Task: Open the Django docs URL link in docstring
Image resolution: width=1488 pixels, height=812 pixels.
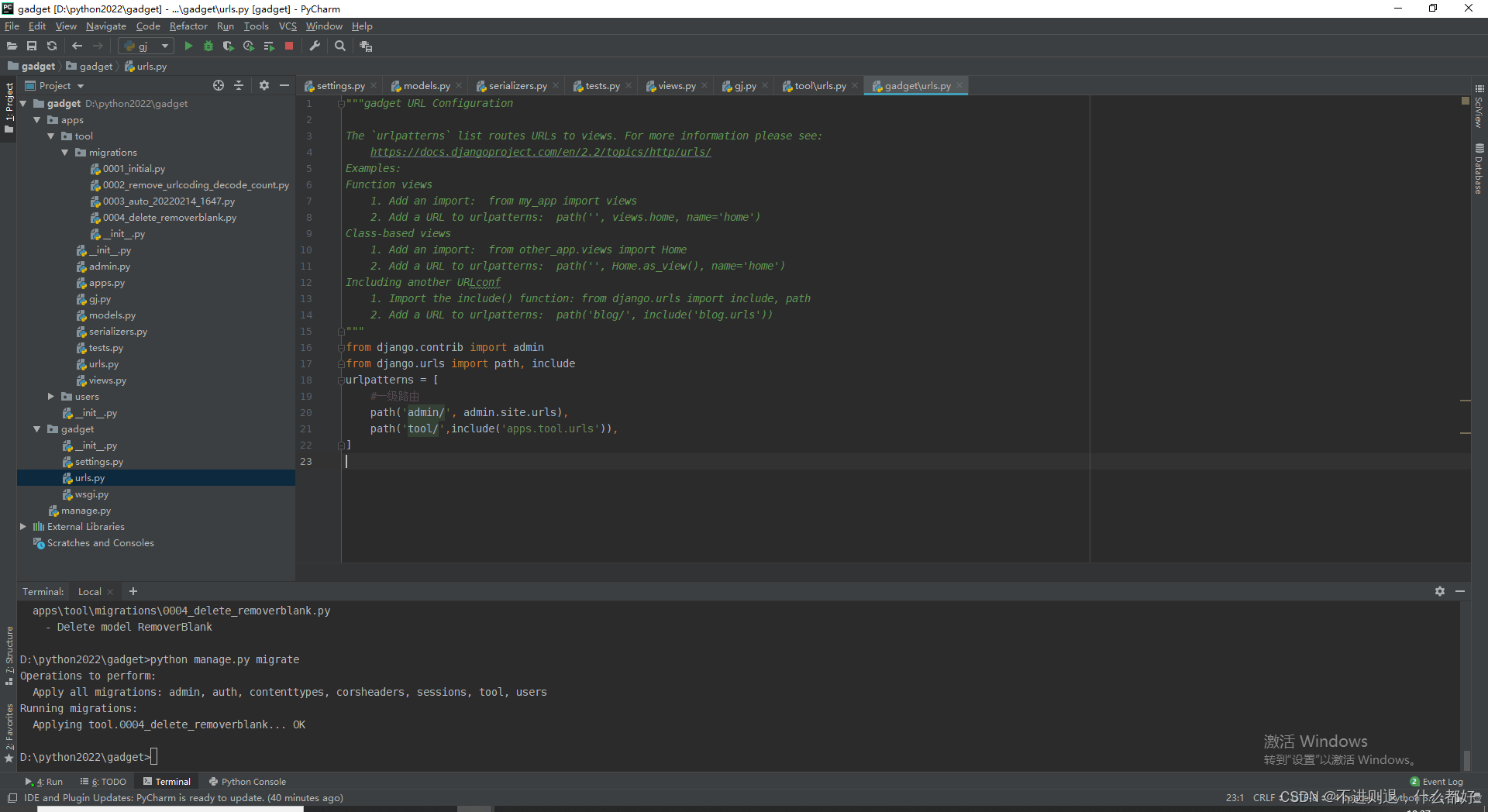Action: tap(540, 153)
